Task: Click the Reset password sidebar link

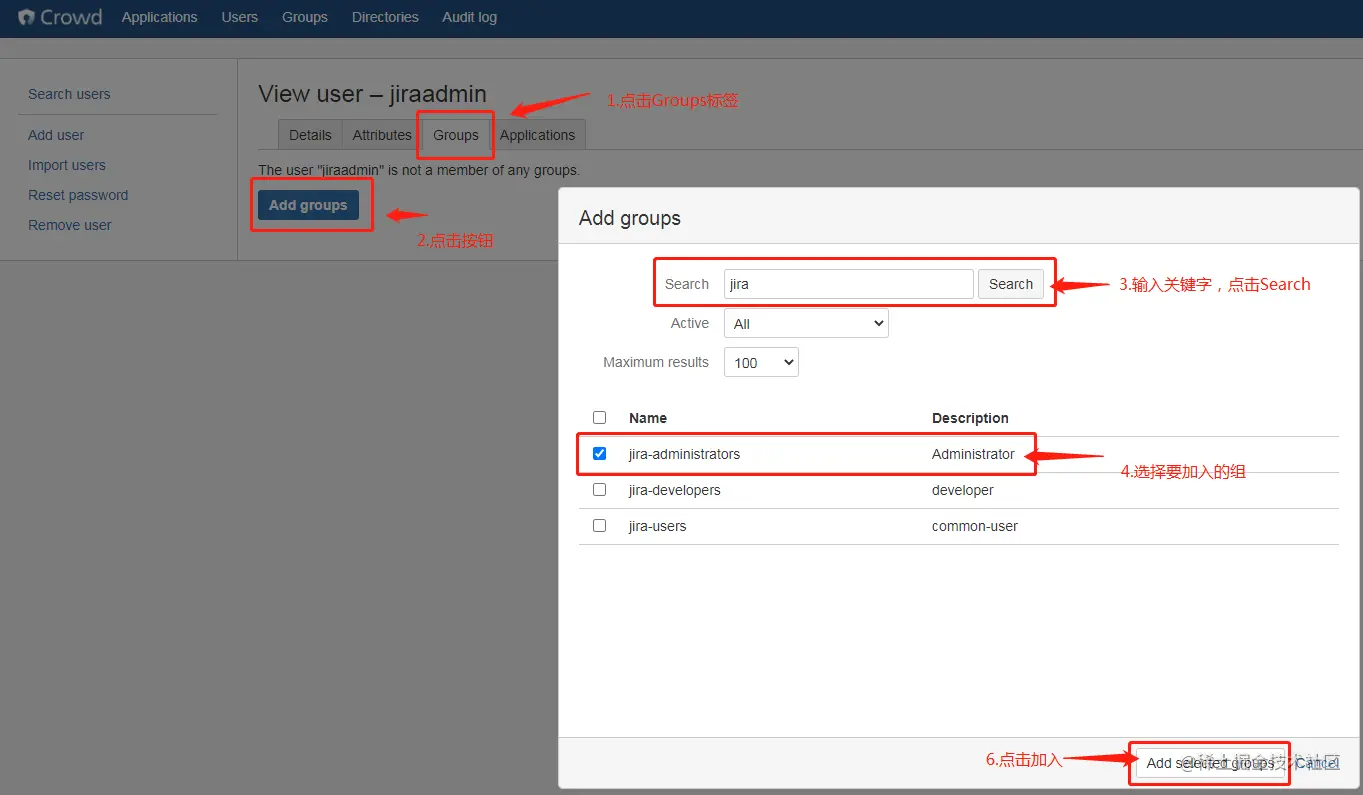Action: (x=78, y=195)
